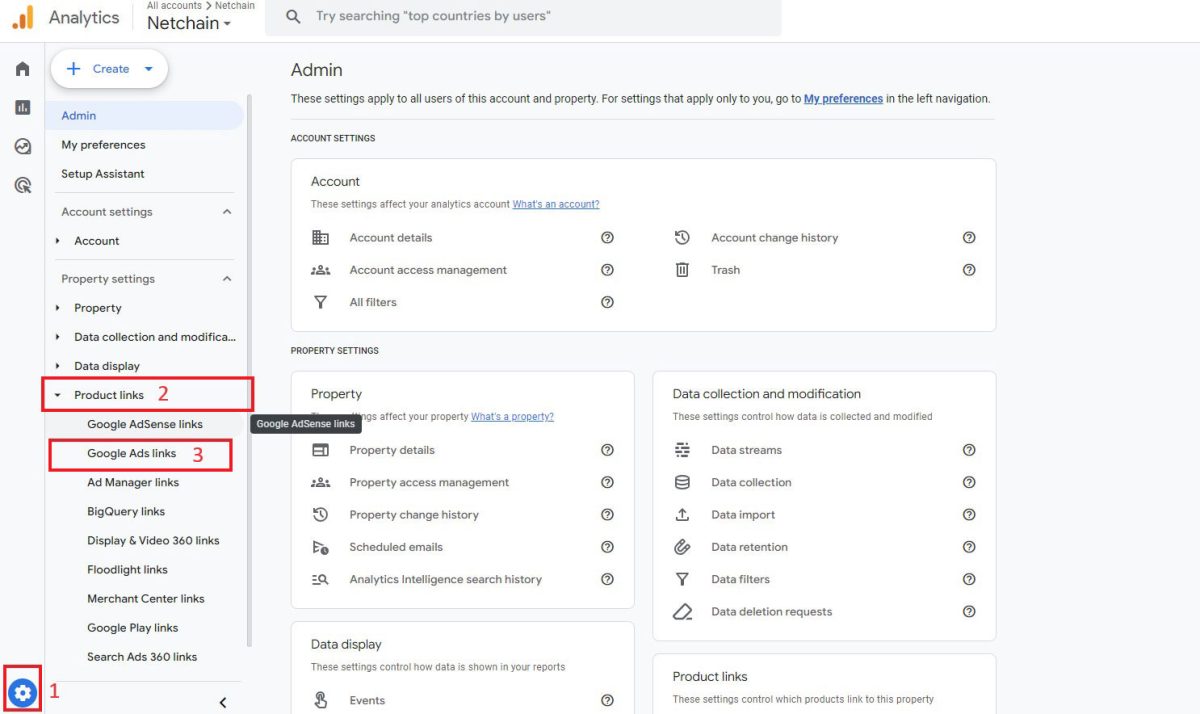Click the Account access management people icon
The height and width of the screenshot is (714, 1200).
pos(320,270)
